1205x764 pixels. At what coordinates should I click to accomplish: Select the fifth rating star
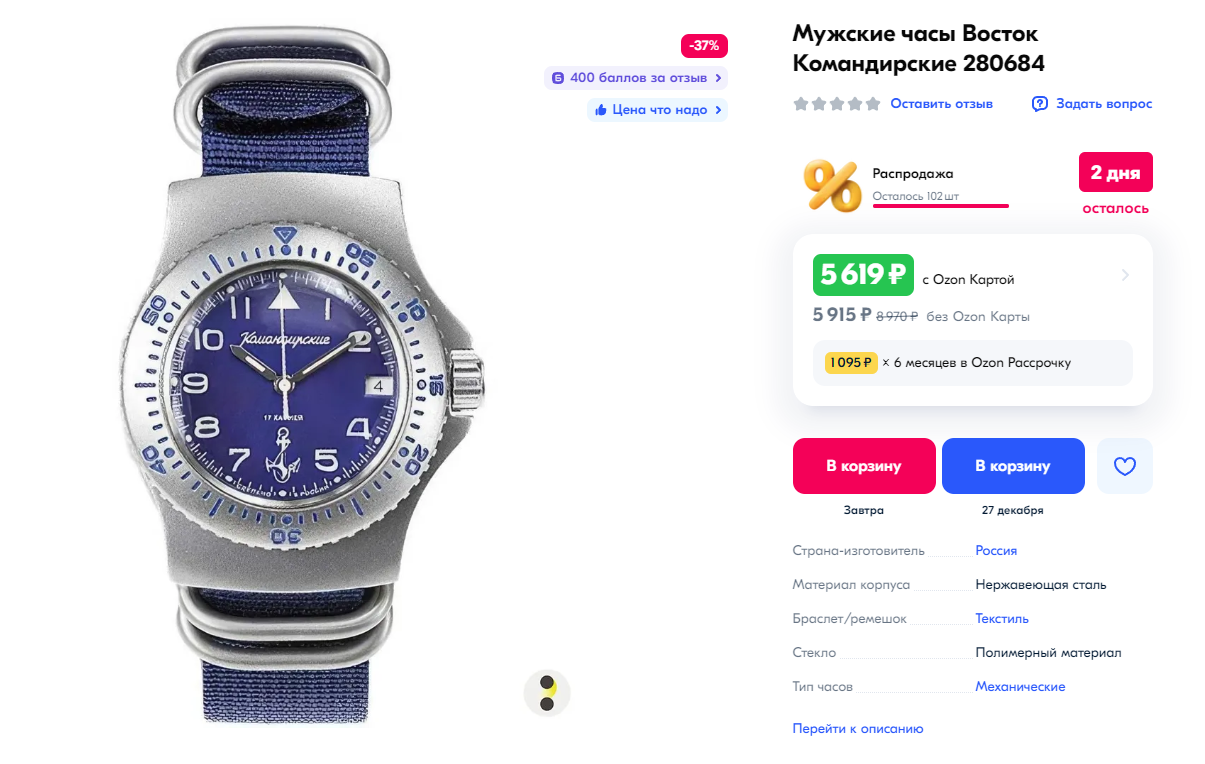pos(873,104)
